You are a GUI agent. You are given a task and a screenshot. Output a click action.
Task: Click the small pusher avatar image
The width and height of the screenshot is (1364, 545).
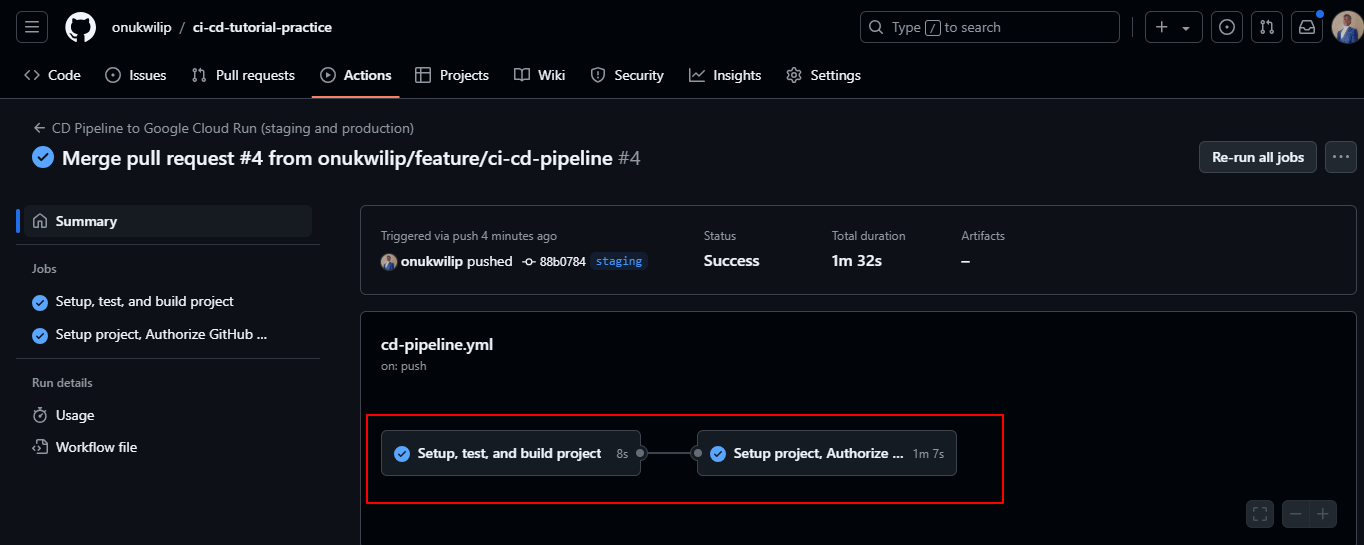click(x=389, y=261)
